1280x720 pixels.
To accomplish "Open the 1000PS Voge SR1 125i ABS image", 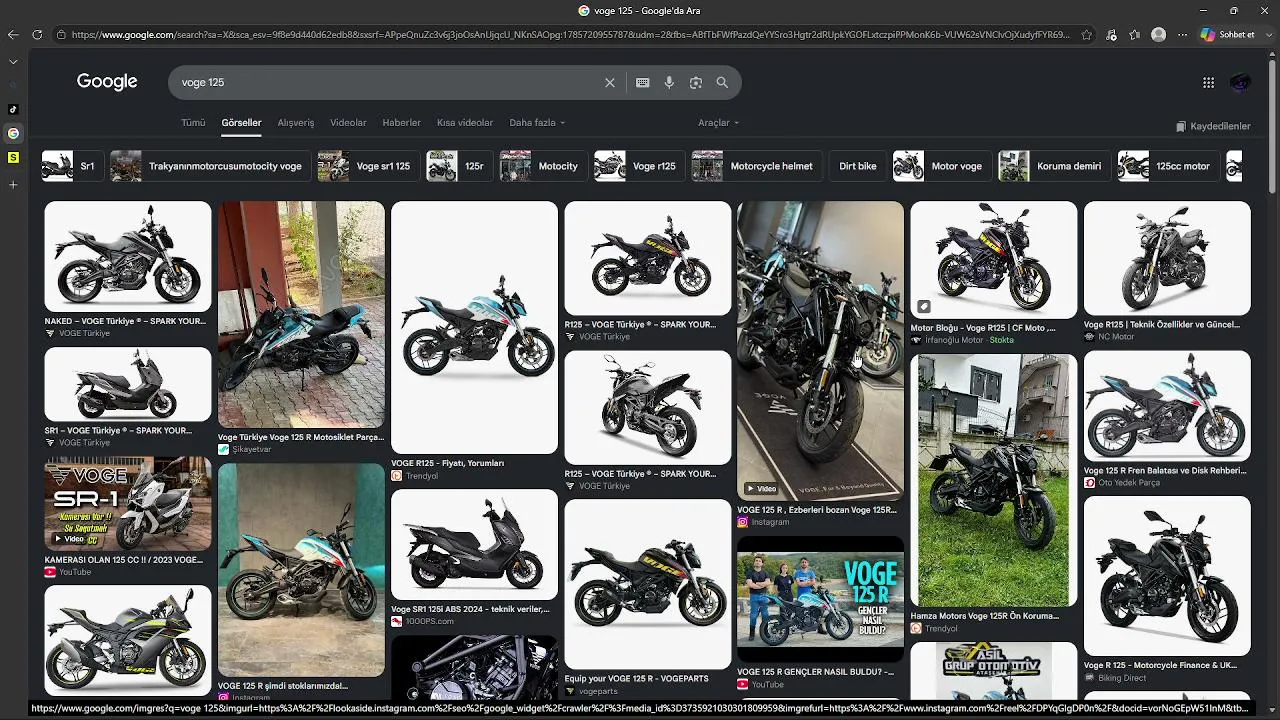I will coord(474,545).
